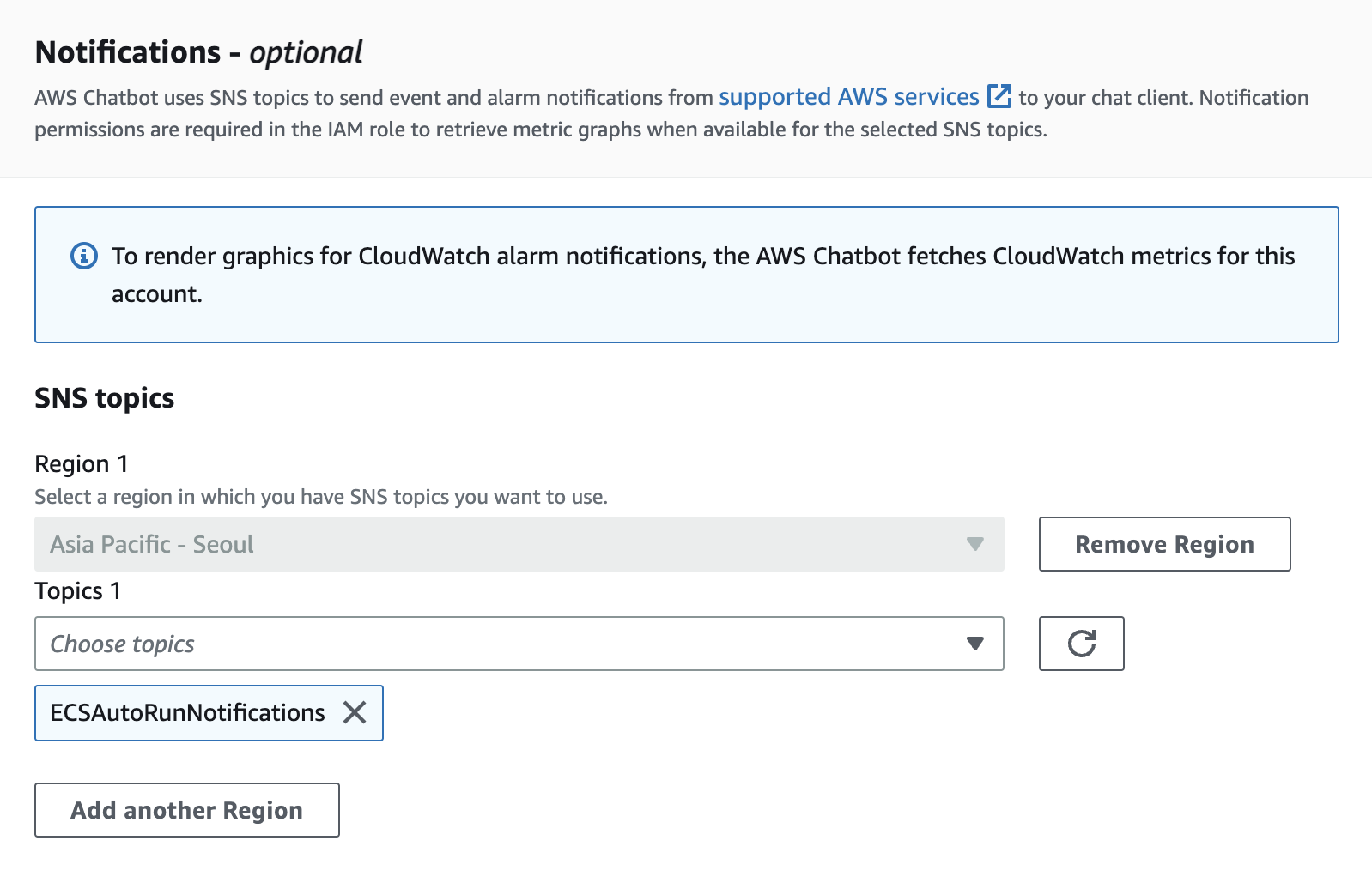Click the 'Select a region' helper text

(x=321, y=497)
